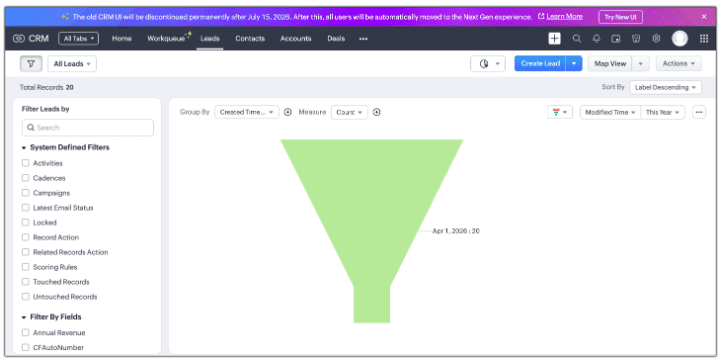This screenshot has width=722, height=363.
Task: Open the apps grid icon
Action: 704,39
